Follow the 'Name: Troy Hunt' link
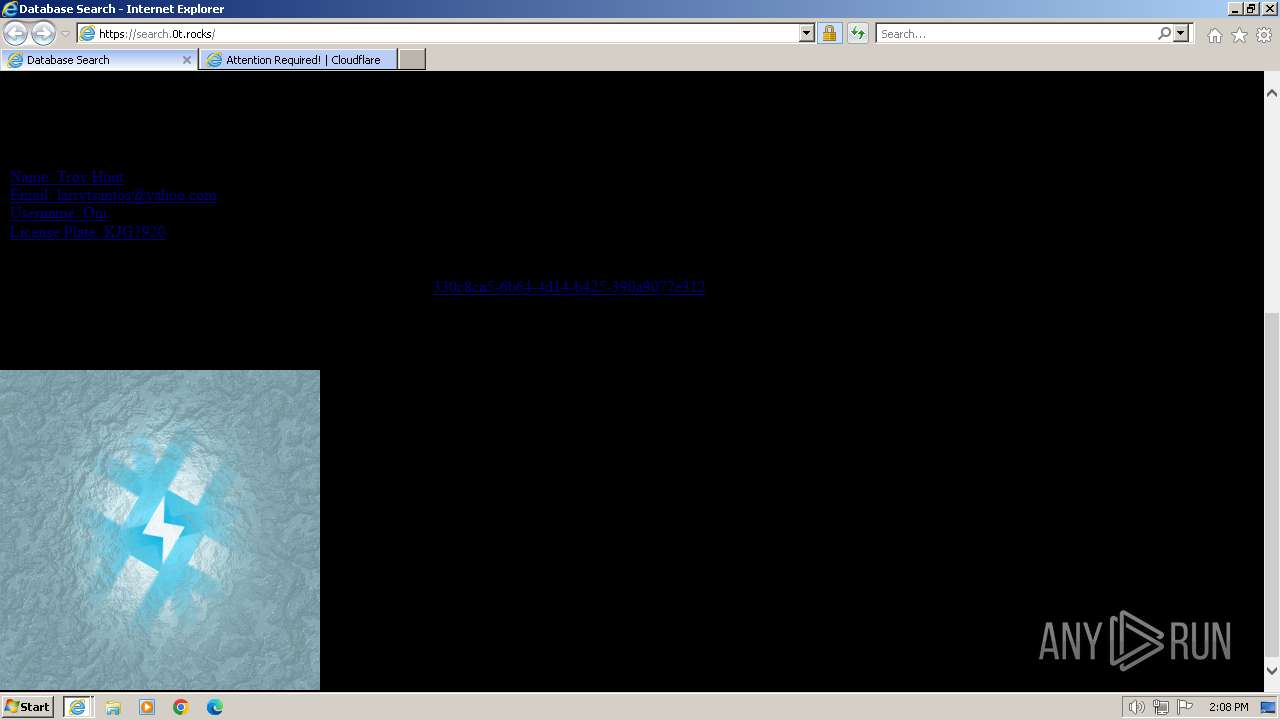1280x720 pixels. click(68, 177)
